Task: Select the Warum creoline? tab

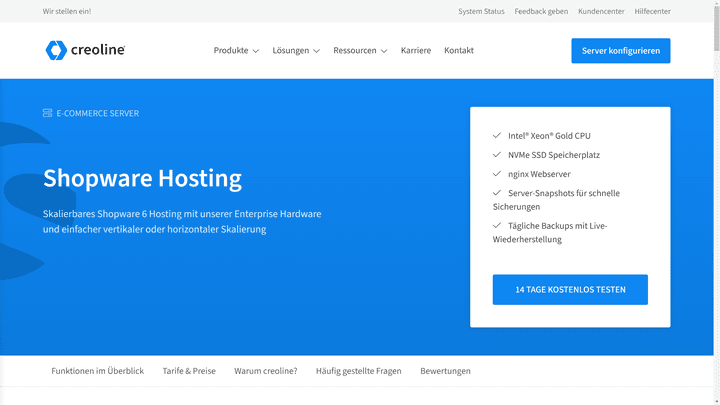Action: [265, 371]
